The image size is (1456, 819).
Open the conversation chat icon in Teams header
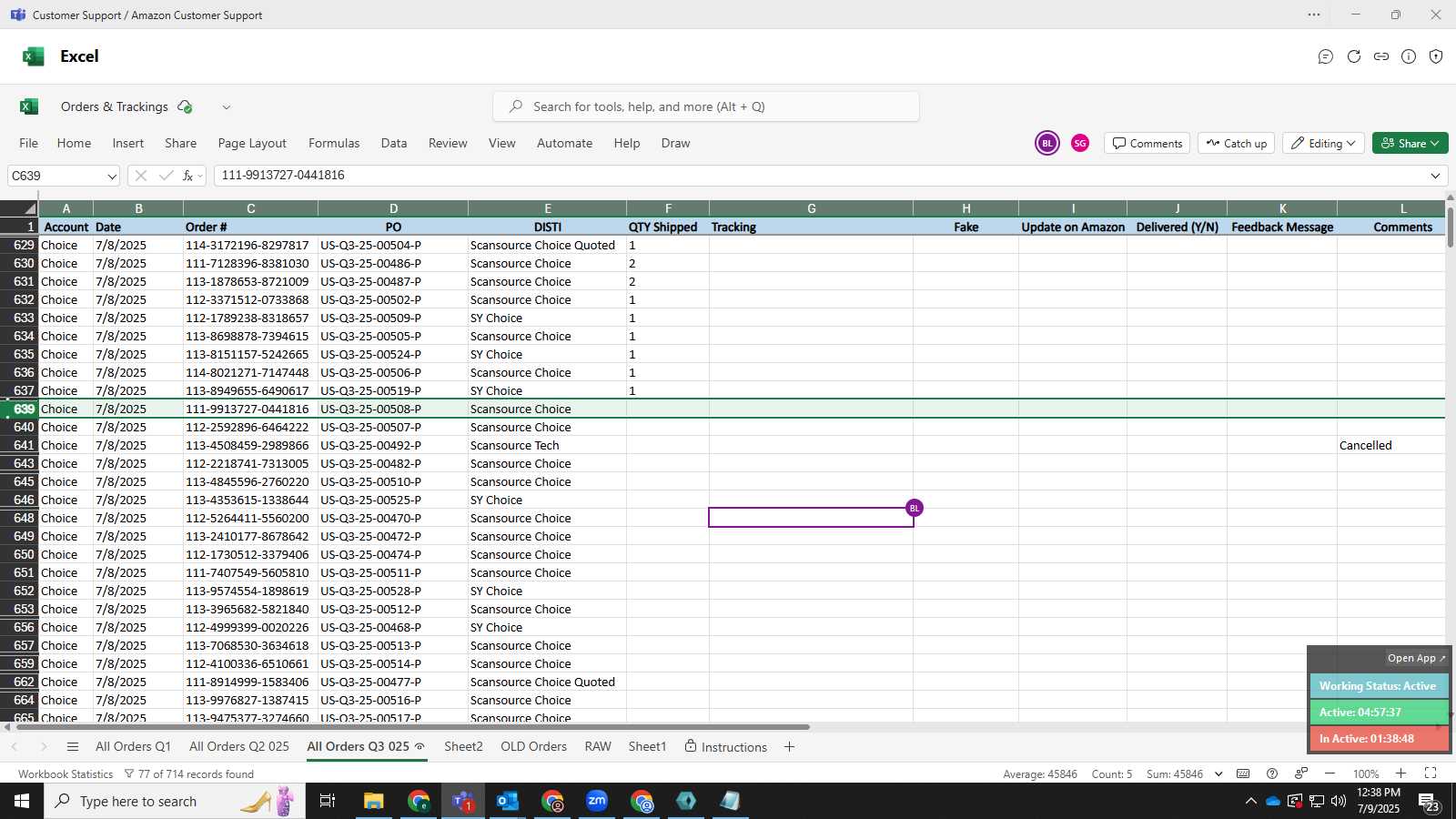[x=1326, y=56]
